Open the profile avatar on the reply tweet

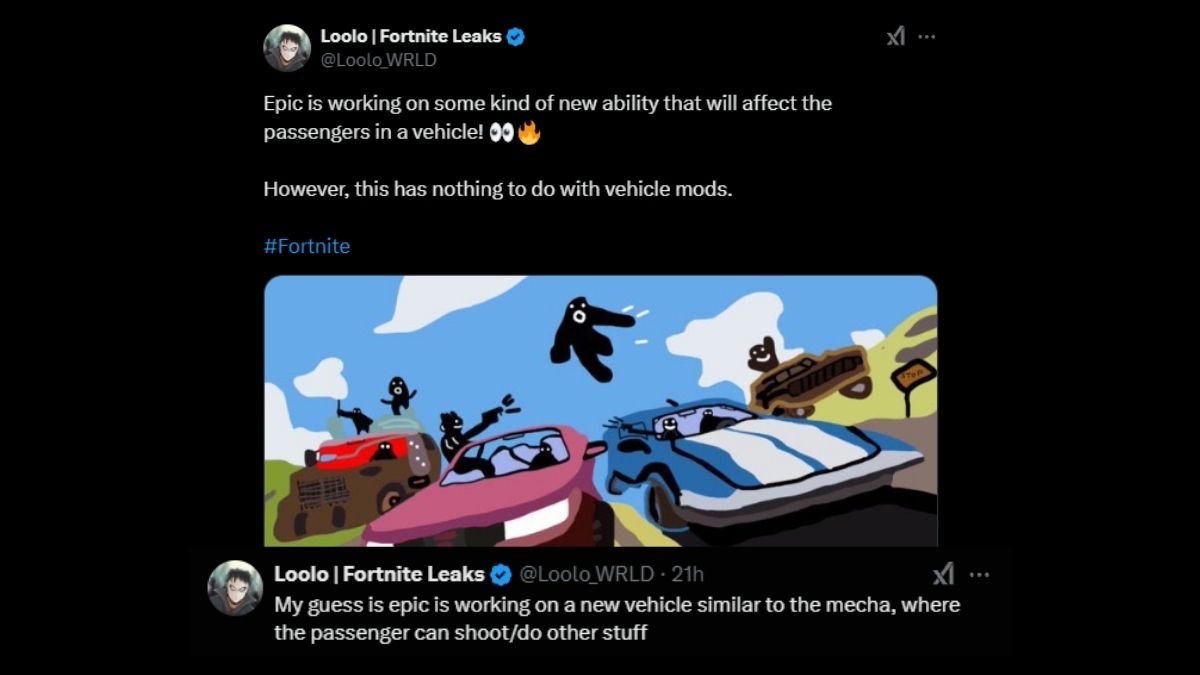pyautogui.click(x=235, y=587)
